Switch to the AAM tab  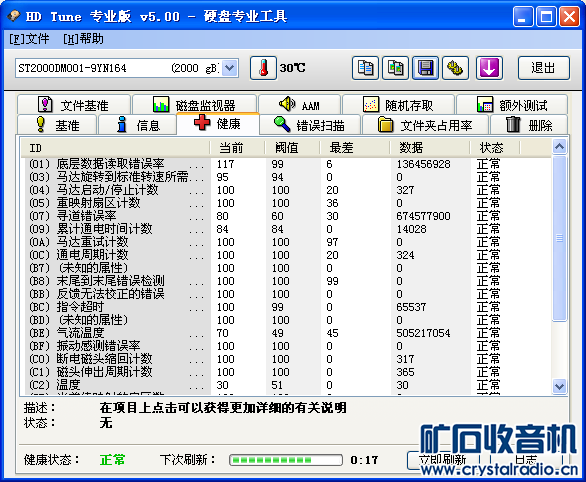pos(299,105)
